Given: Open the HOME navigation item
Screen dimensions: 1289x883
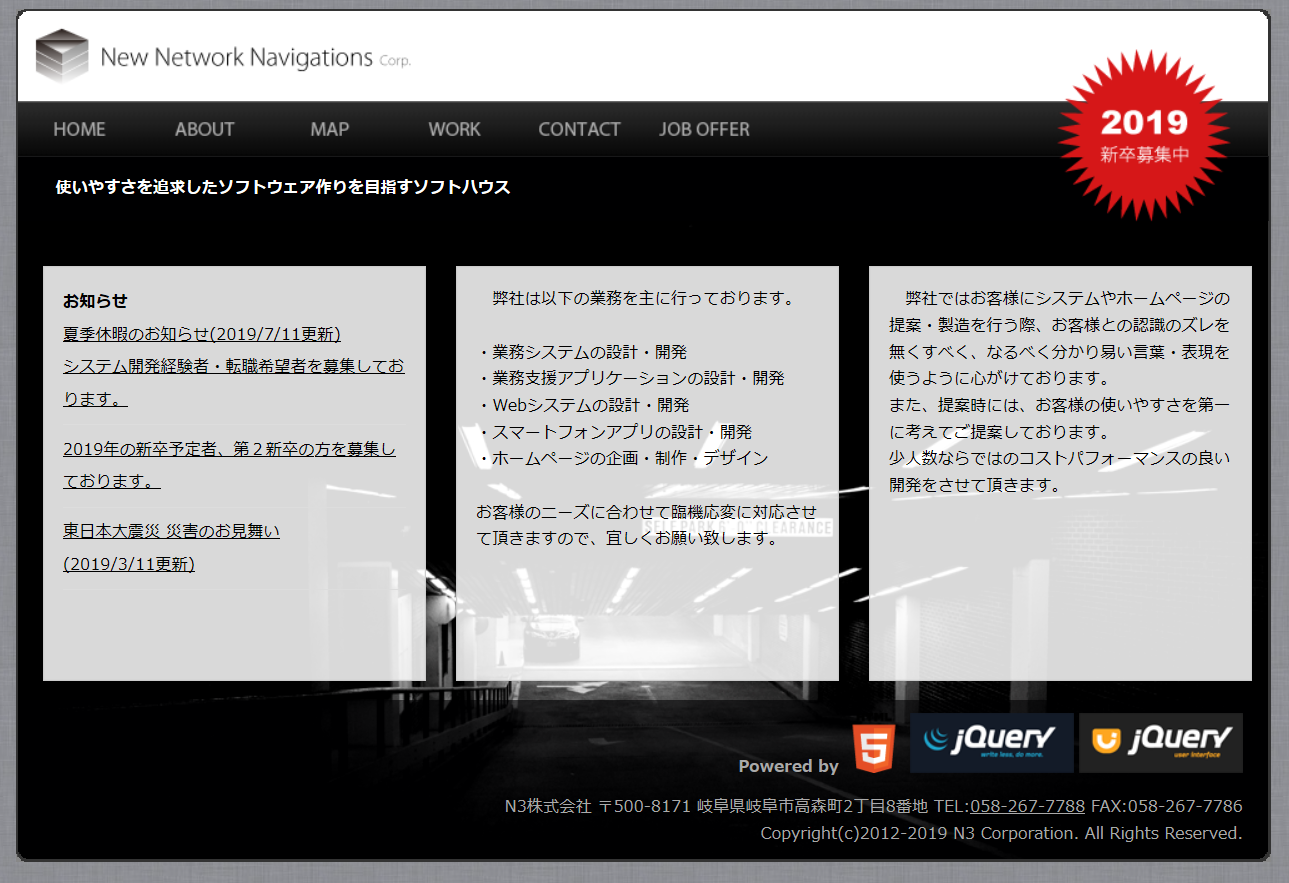Looking at the screenshot, I should [79, 129].
